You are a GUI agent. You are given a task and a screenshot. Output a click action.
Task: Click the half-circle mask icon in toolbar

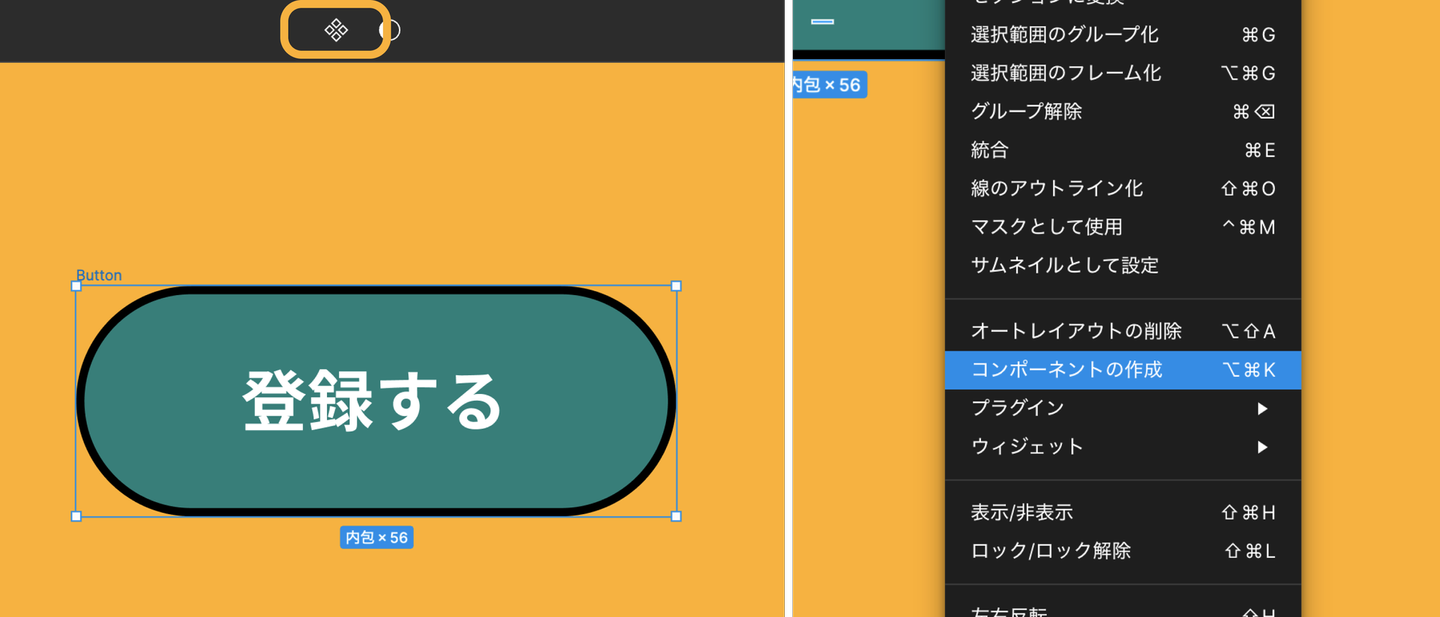coord(391,30)
